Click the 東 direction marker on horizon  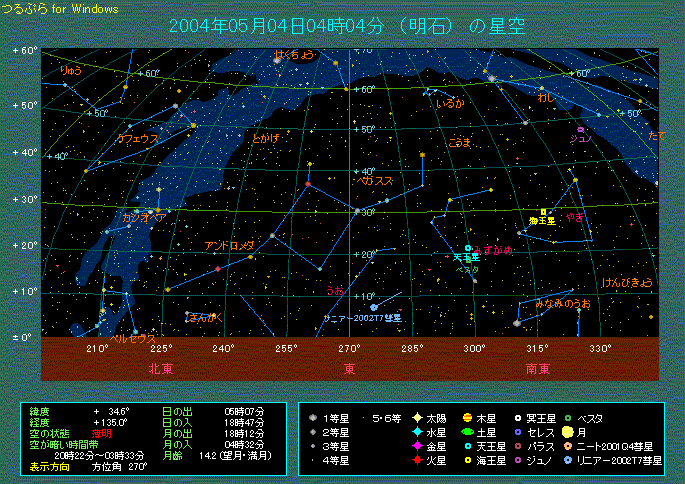coord(349,368)
